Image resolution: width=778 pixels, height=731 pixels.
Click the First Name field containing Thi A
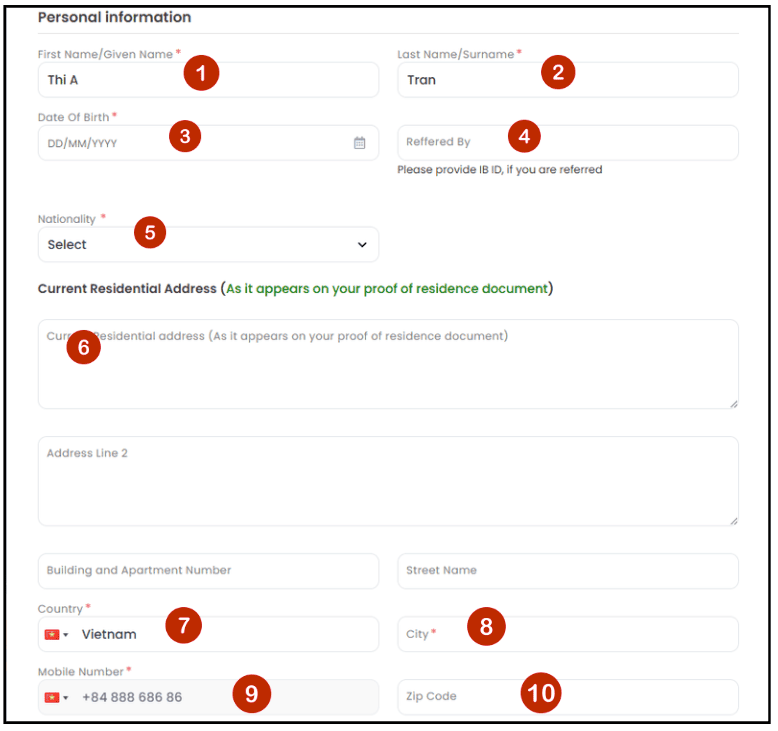click(208, 79)
